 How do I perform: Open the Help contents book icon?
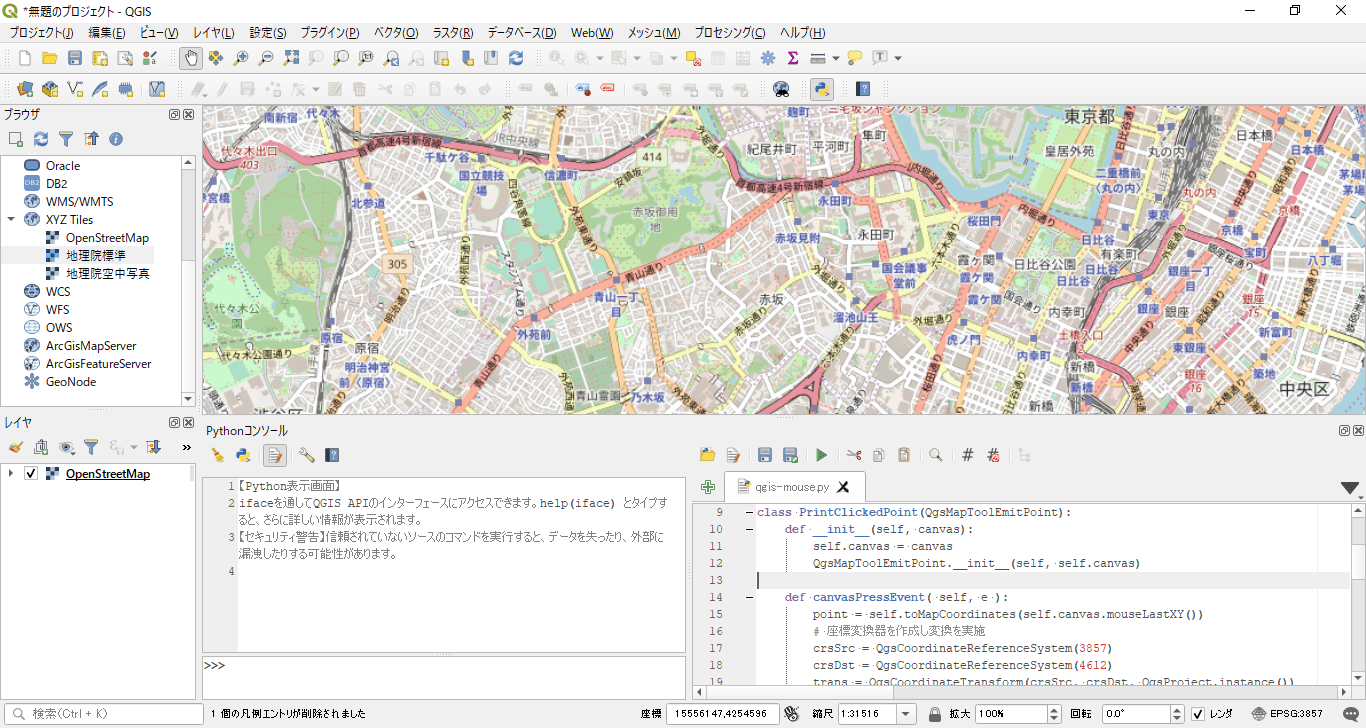[x=863, y=89]
